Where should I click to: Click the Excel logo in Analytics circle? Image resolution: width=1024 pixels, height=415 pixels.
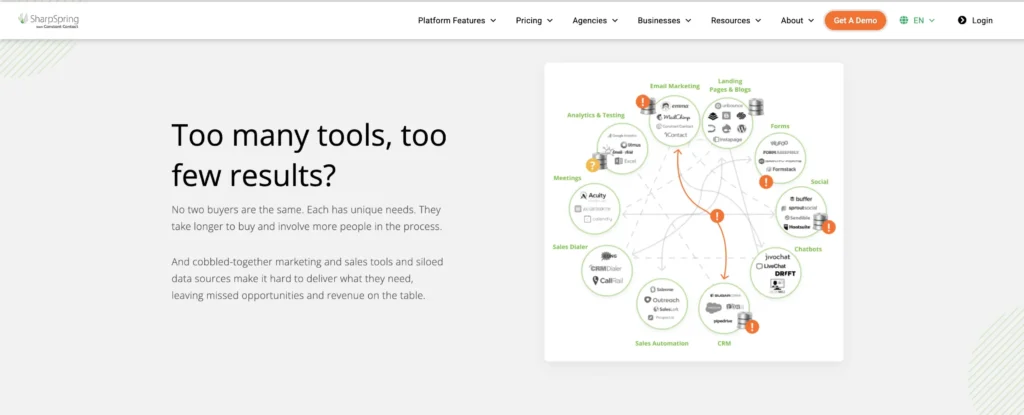(x=625, y=160)
